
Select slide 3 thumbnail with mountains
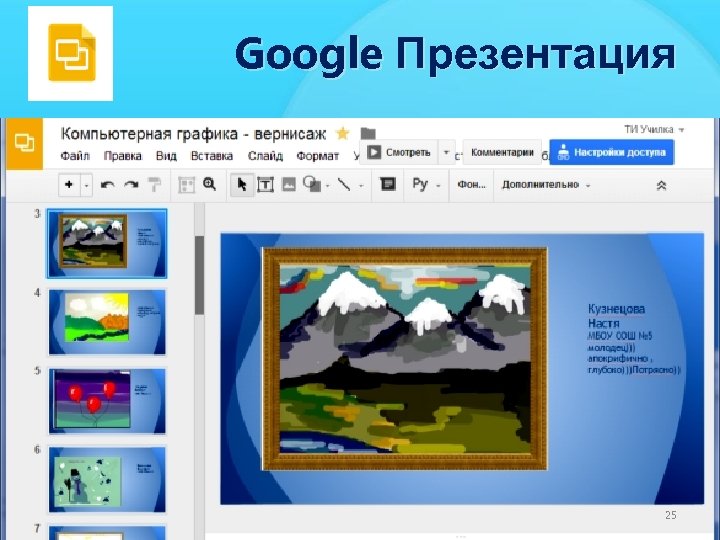(x=107, y=243)
